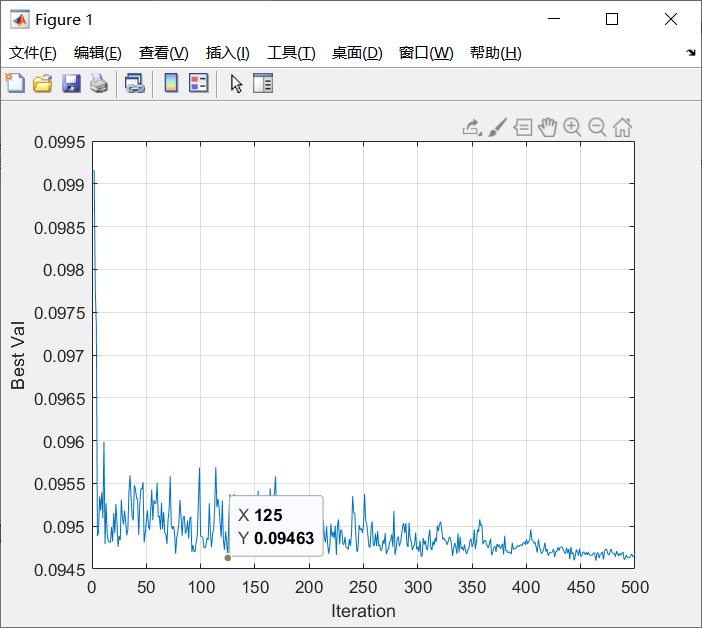Minimize the Figure 1 window
Viewport: 702px width, 628px height.
click(554, 19)
